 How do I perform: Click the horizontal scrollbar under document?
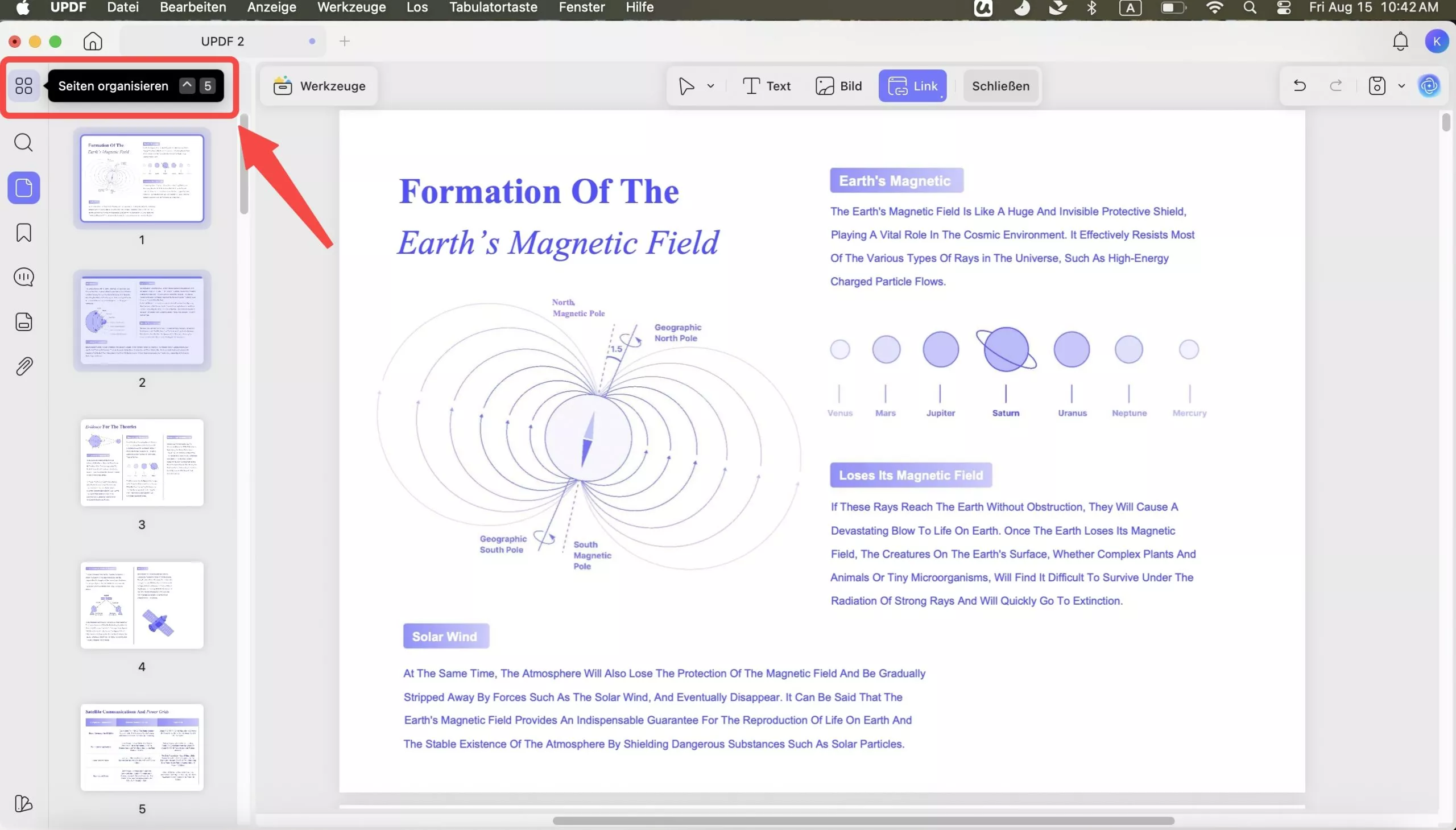[863, 820]
